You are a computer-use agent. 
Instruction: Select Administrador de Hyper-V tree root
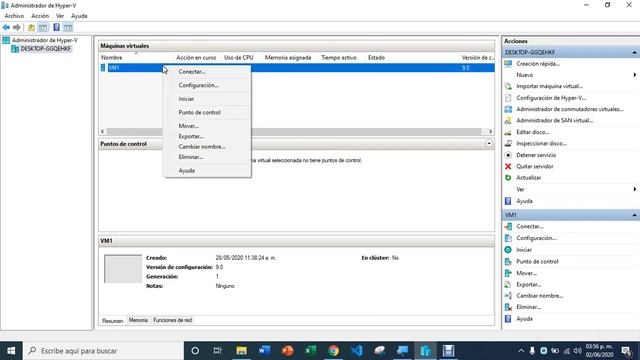point(44,40)
